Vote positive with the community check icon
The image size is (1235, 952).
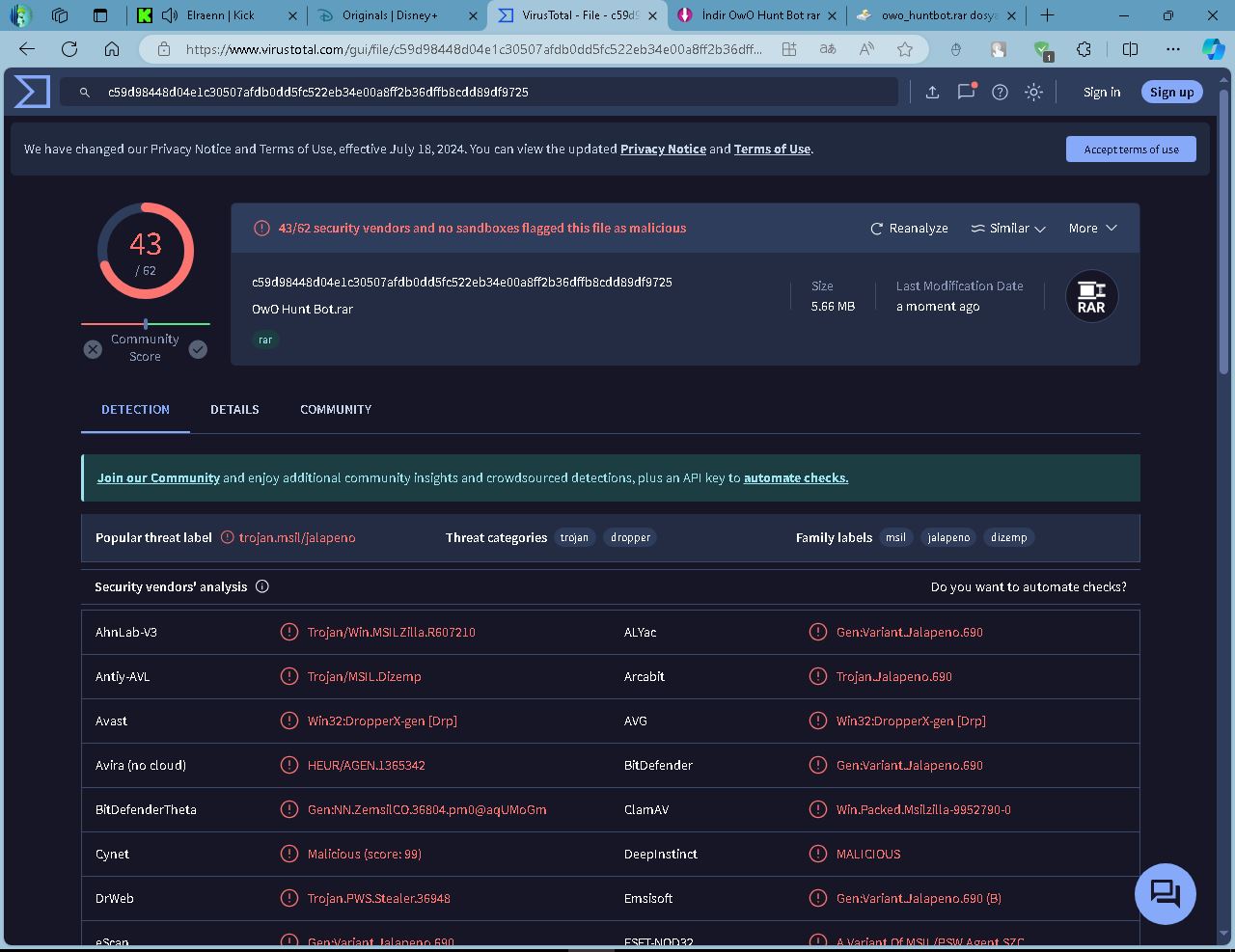point(198,349)
